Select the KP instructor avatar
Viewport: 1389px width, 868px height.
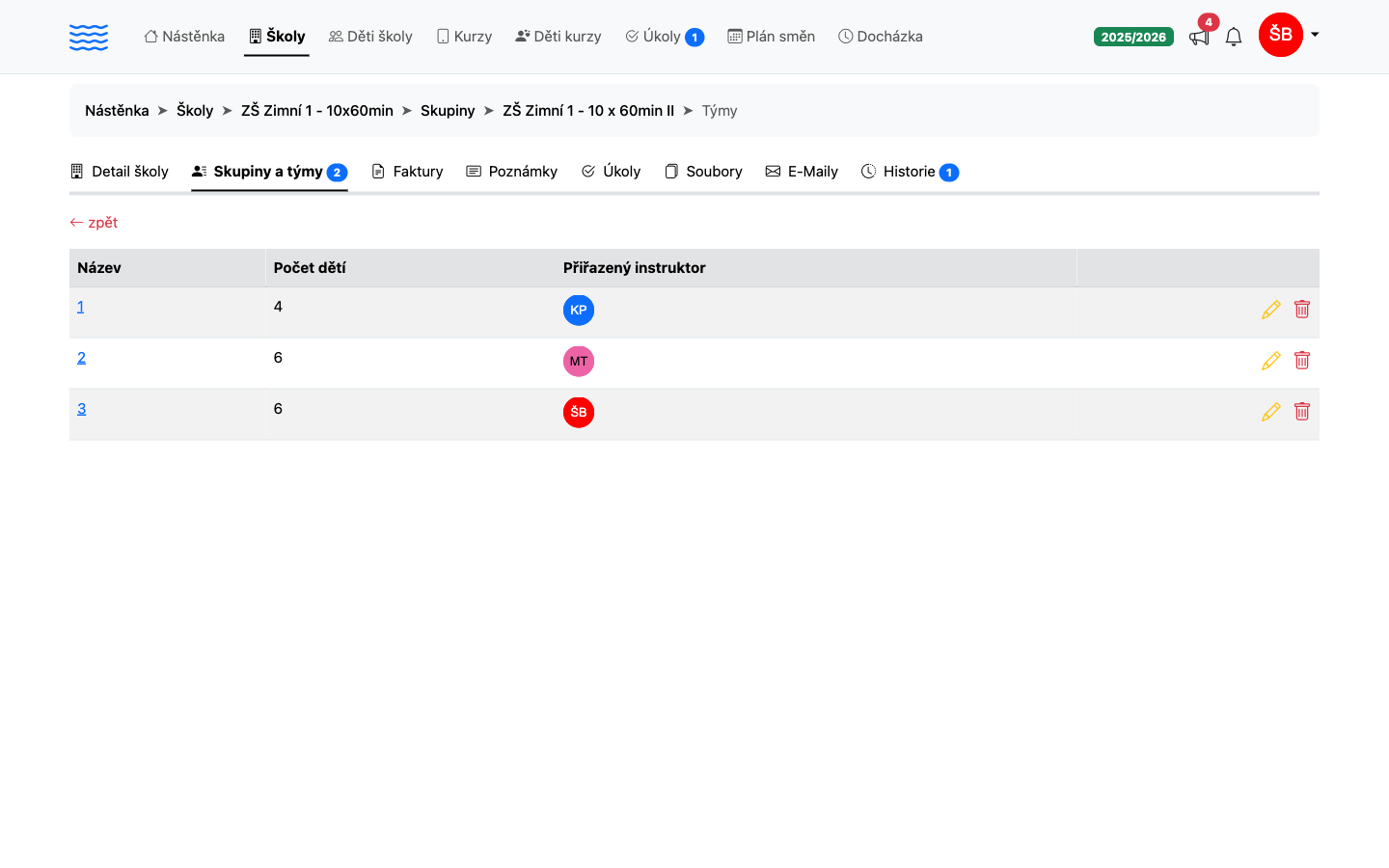[x=579, y=310]
